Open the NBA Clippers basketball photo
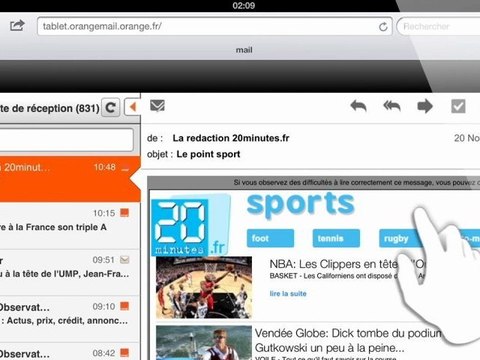480x360 pixels. pos(204,287)
